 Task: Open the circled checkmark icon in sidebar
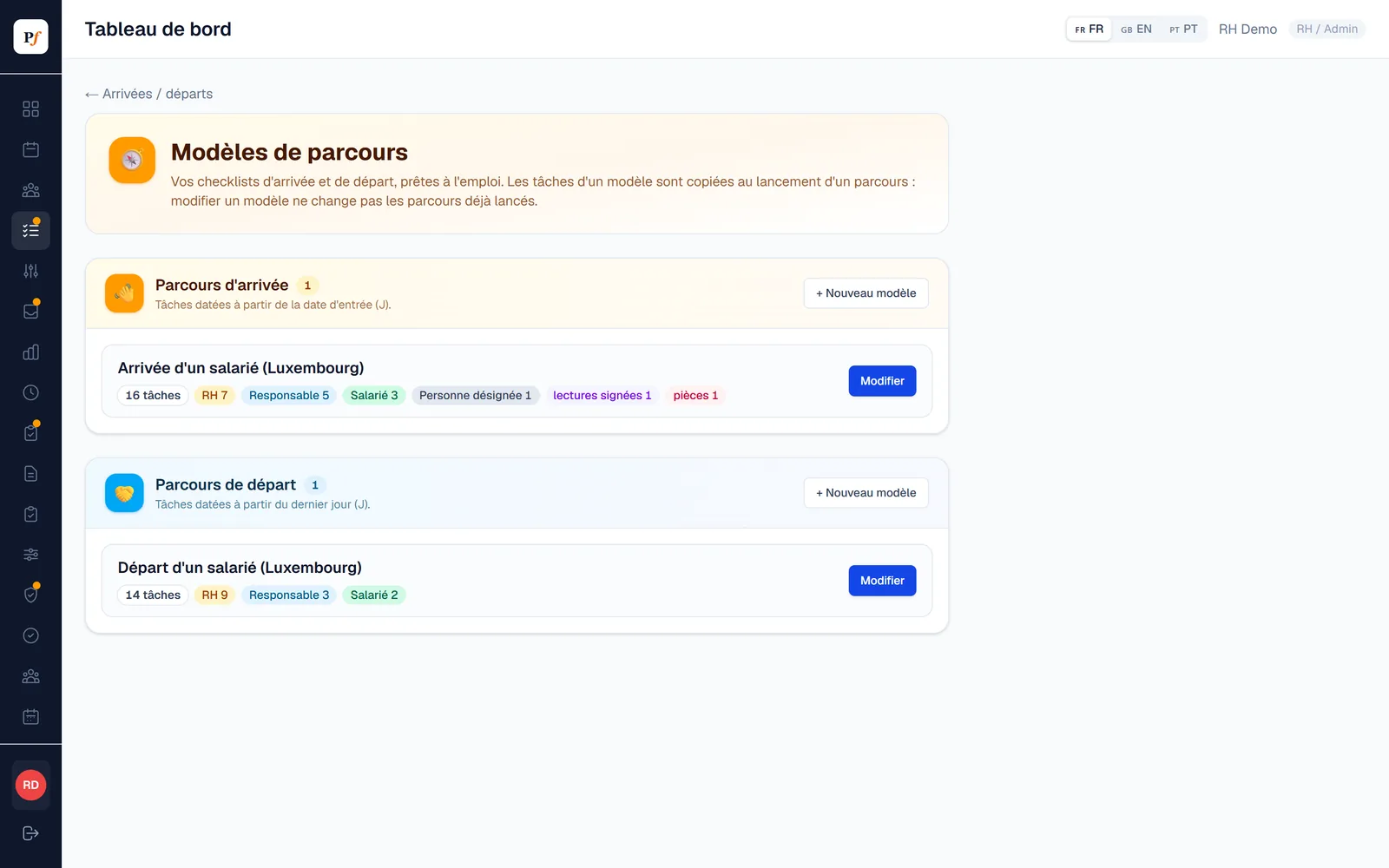coord(30,635)
